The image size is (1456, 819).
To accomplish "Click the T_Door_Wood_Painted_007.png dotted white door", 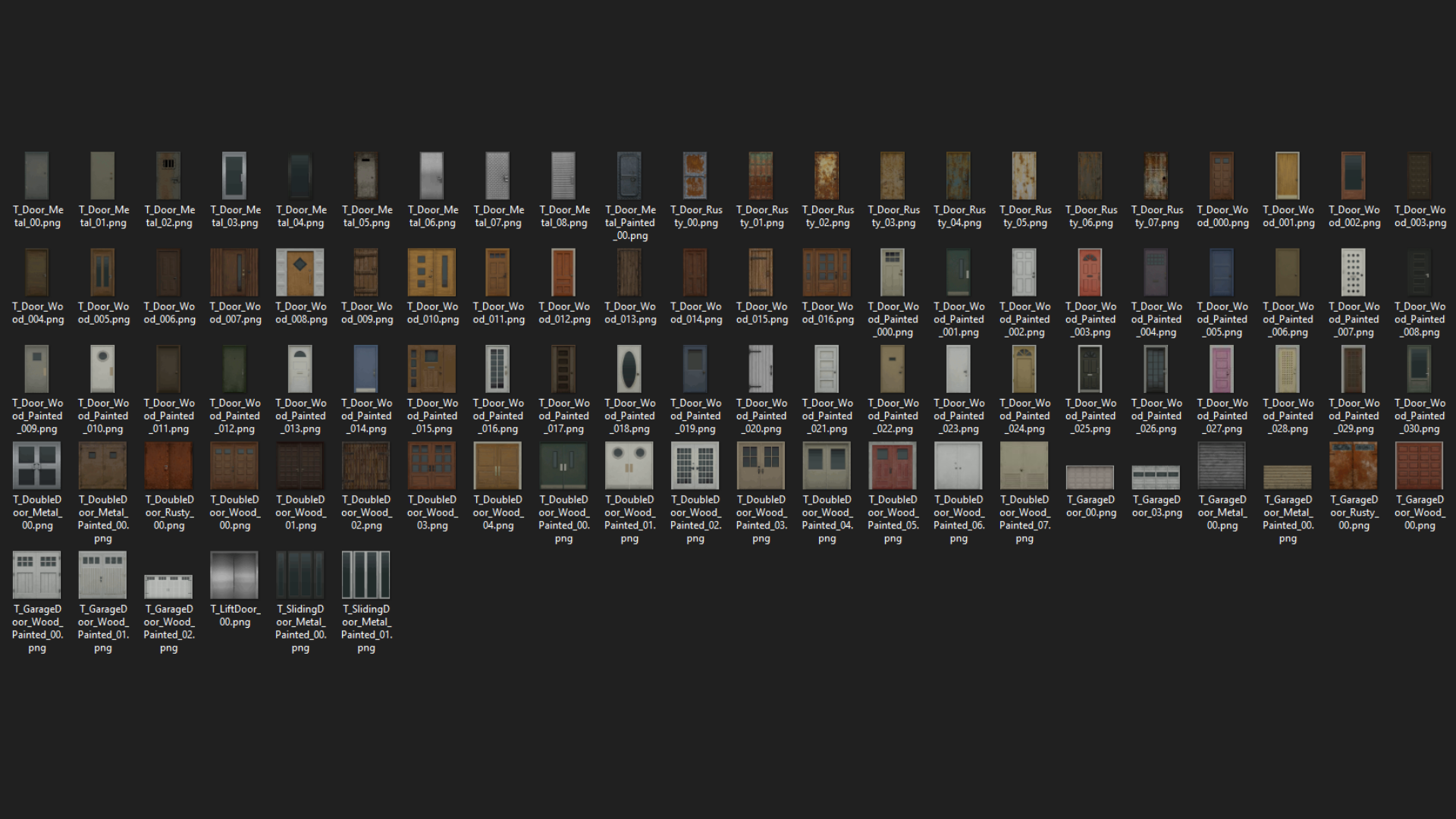I will pyautogui.click(x=1354, y=272).
